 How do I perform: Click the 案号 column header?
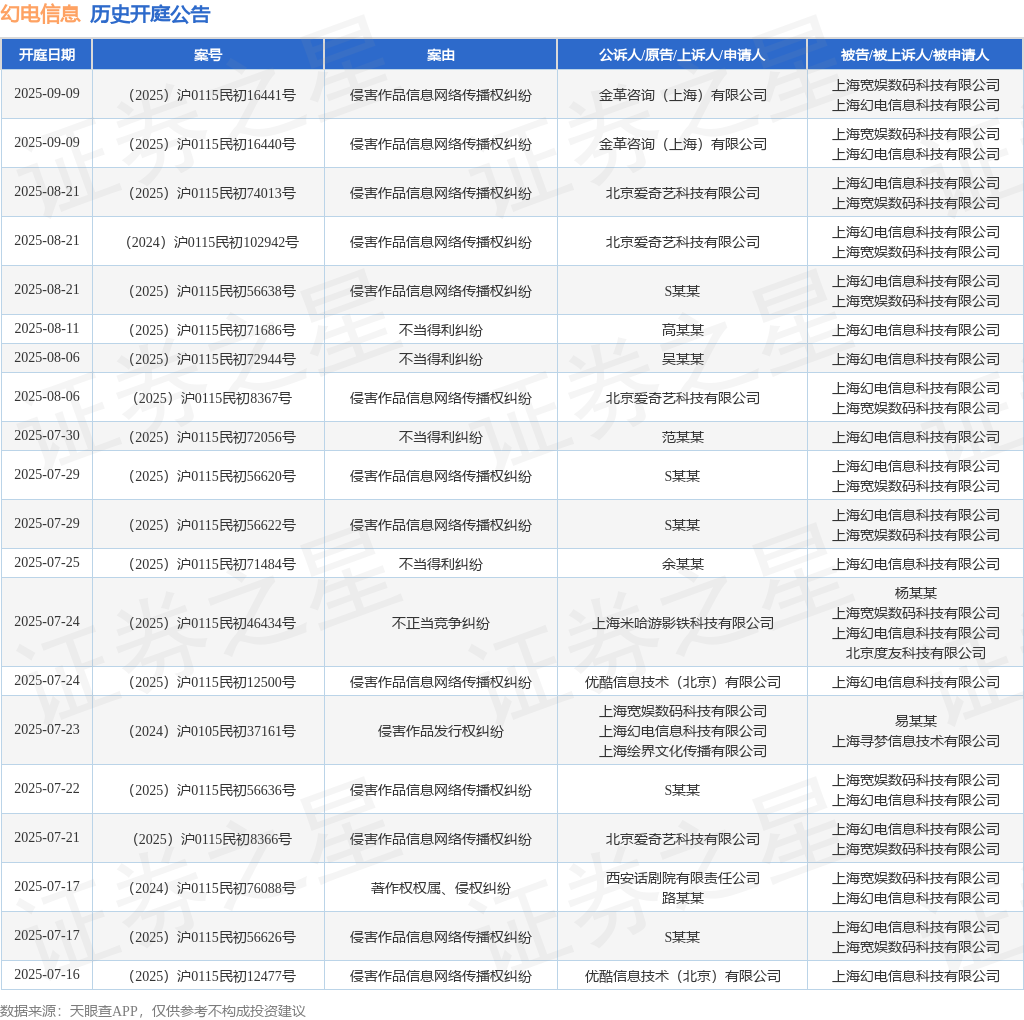208,55
